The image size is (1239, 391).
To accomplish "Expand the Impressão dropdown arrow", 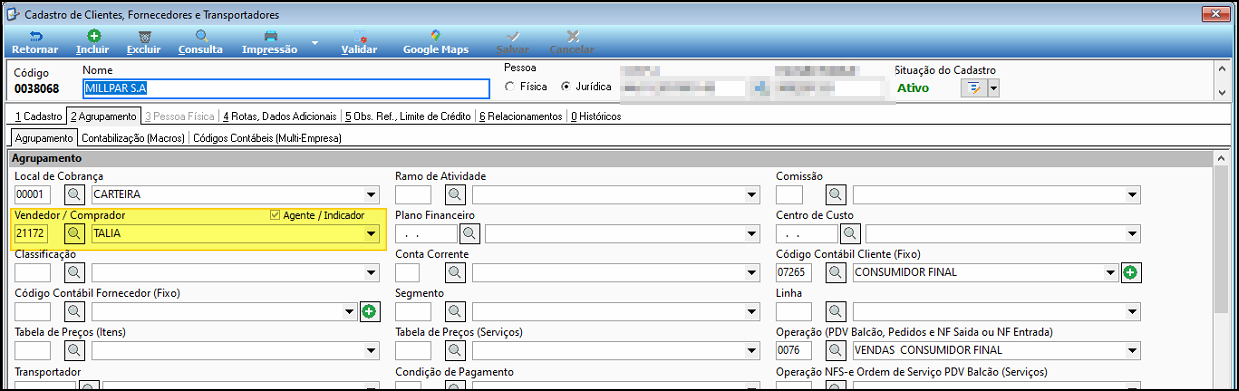I will (315, 43).
